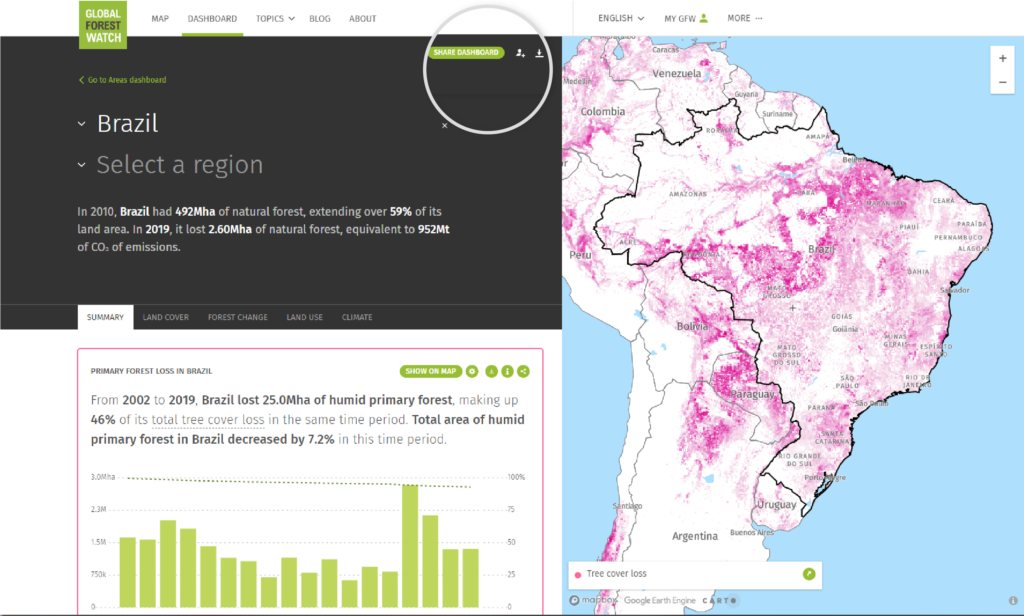This screenshot has width=1024, height=616.
Task: Open My GFW account
Action: pyautogui.click(x=686, y=18)
